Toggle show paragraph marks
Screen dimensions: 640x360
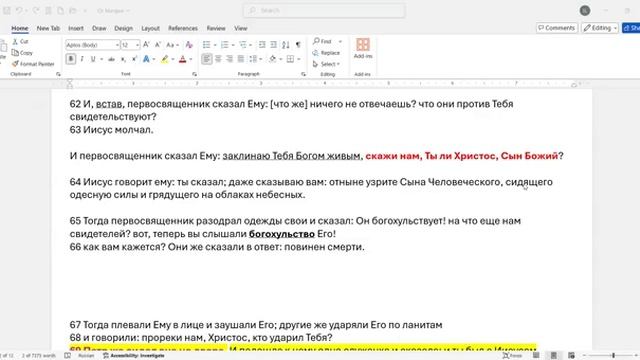298,44
